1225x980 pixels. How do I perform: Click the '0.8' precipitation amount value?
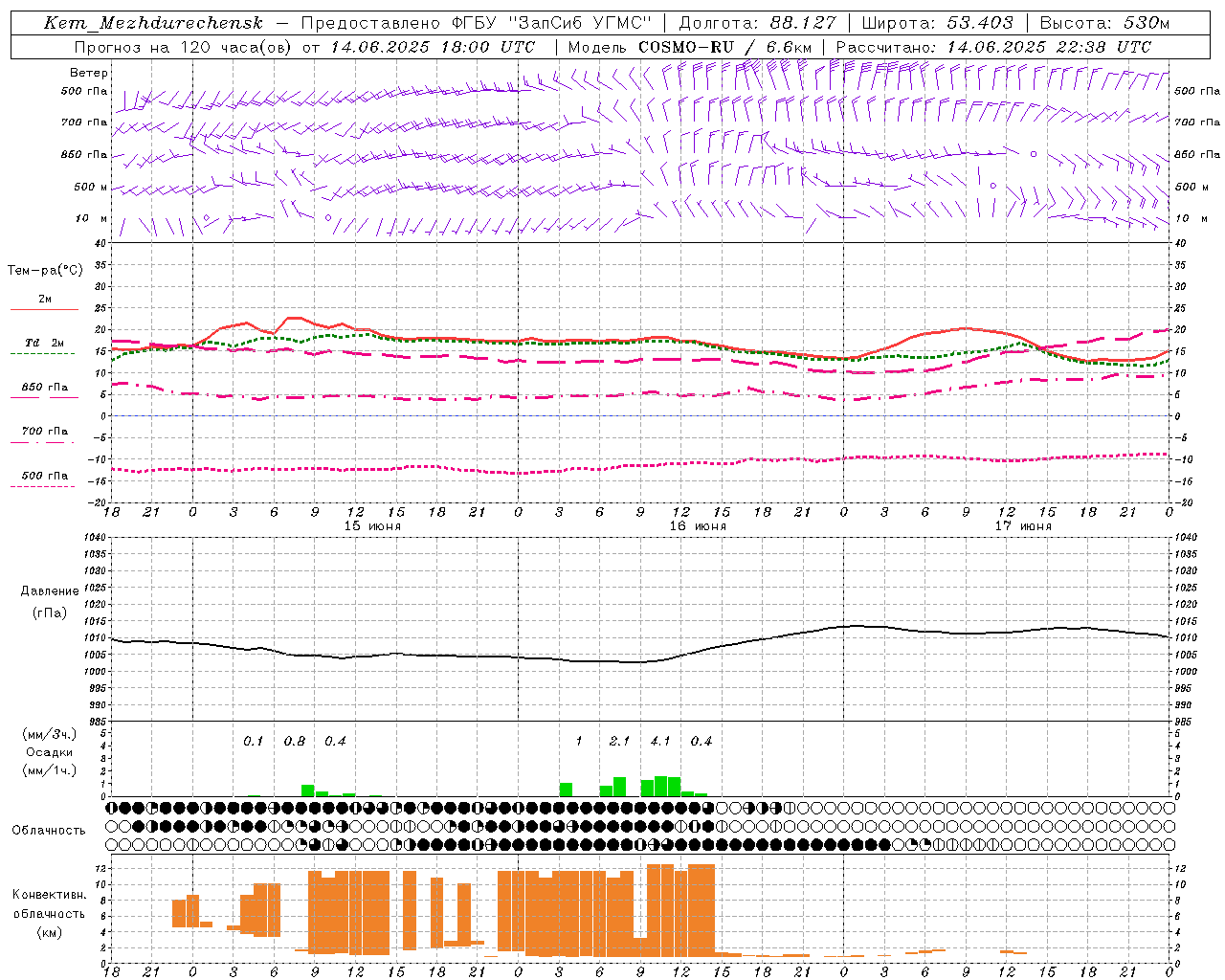point(295,741)
